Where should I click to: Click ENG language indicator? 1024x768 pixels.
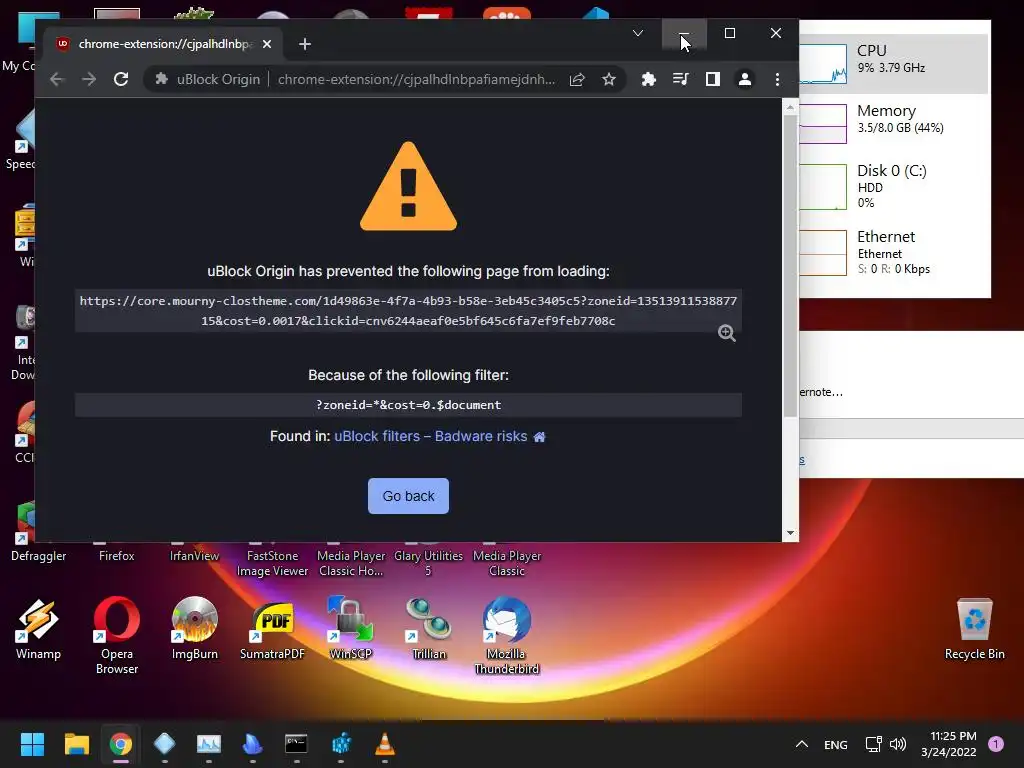(x=835, y=744)
